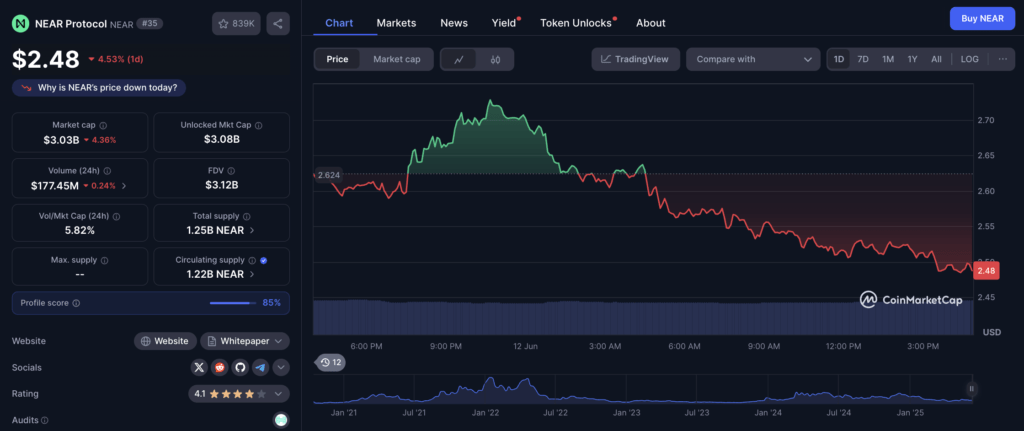1024x431 pixels.
Task: Set chart range to 1D
Action: click(x=839, y=59)
